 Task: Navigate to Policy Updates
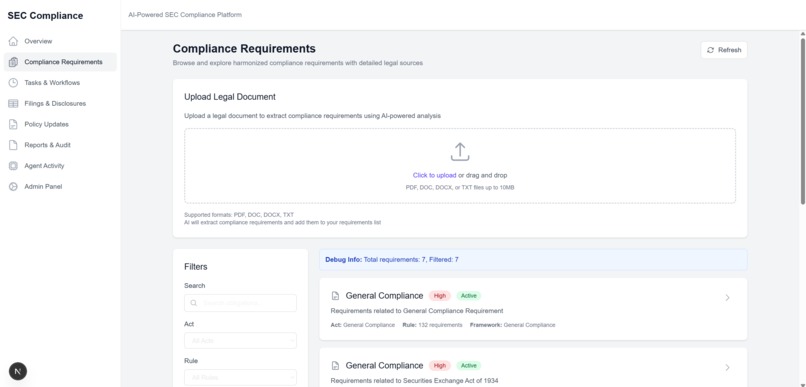[x=60, y=124]
